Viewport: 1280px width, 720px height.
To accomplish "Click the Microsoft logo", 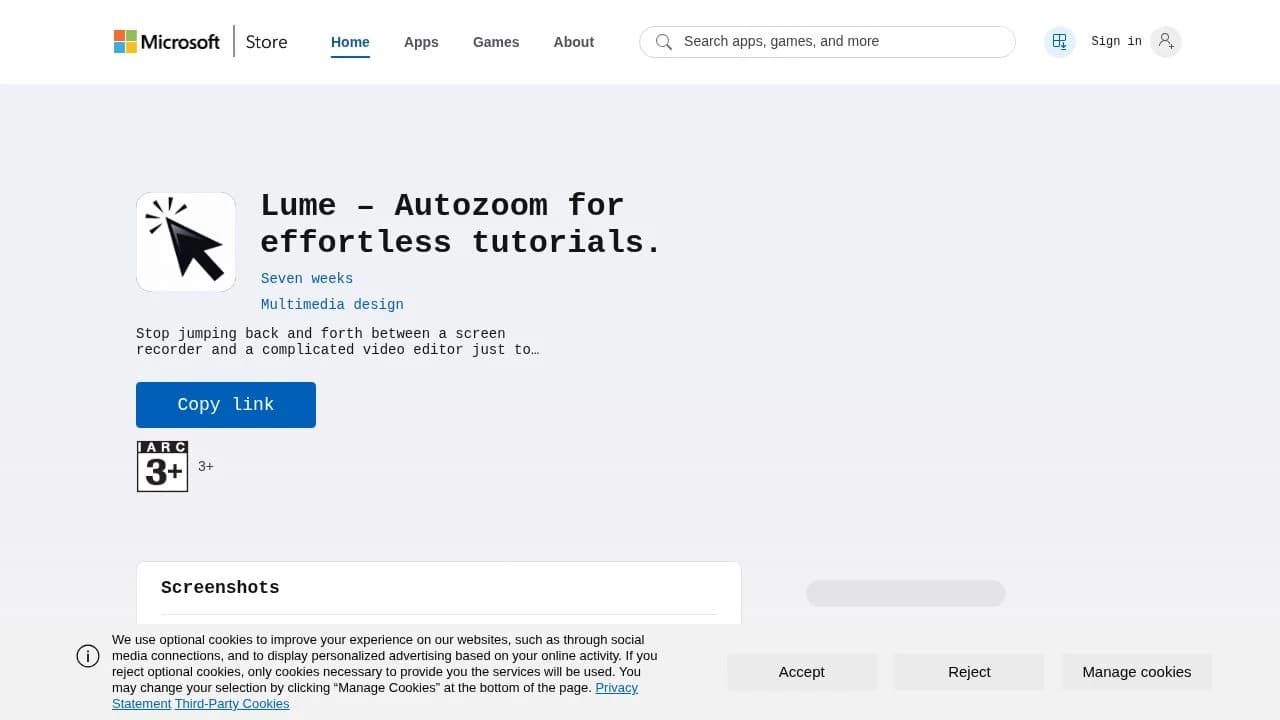I will tap(166, 42).
